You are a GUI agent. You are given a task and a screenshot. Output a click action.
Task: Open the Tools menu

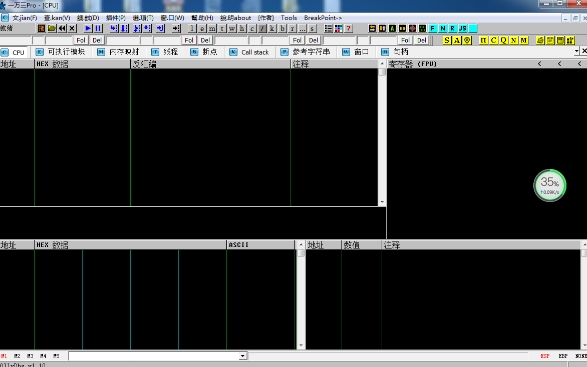click(289, 18)
